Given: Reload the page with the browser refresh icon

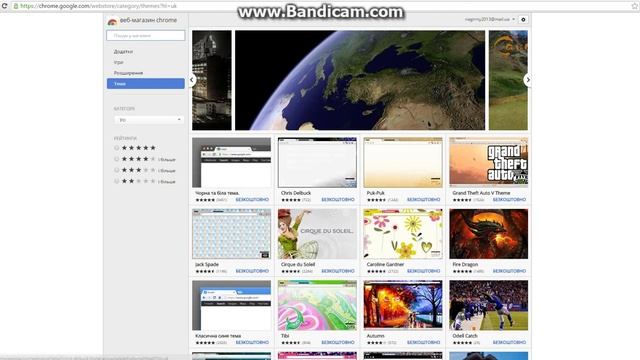Looking at the screenshot, I should point(4,6).
